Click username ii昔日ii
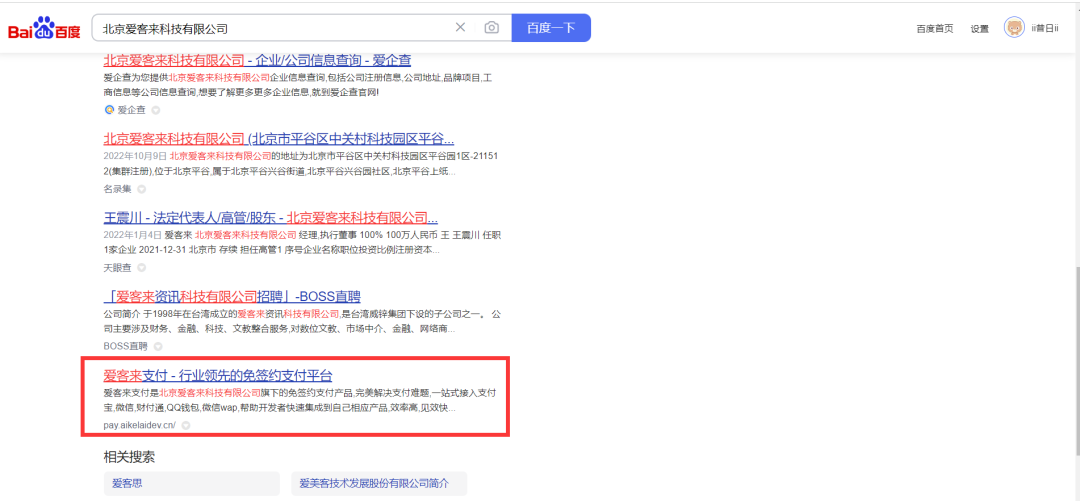Viewport: 1080px width, 501px height. pyautogui.click(x=1045, y=28)
